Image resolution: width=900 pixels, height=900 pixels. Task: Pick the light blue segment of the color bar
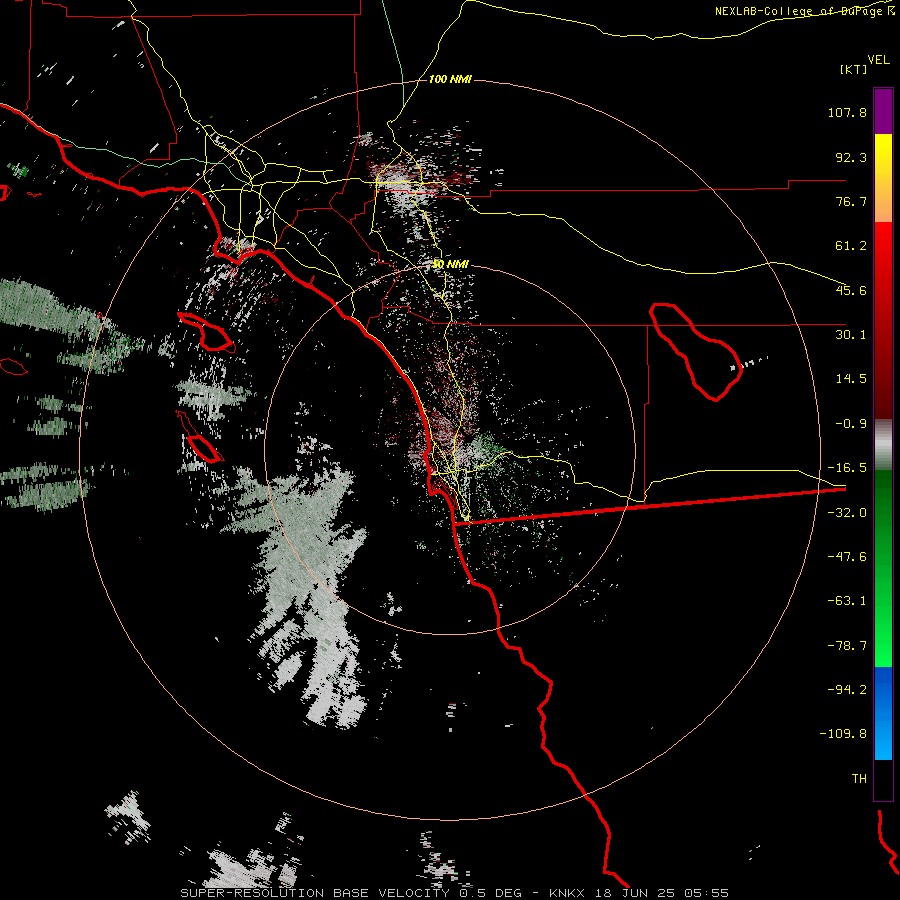(x=883, y=740)
